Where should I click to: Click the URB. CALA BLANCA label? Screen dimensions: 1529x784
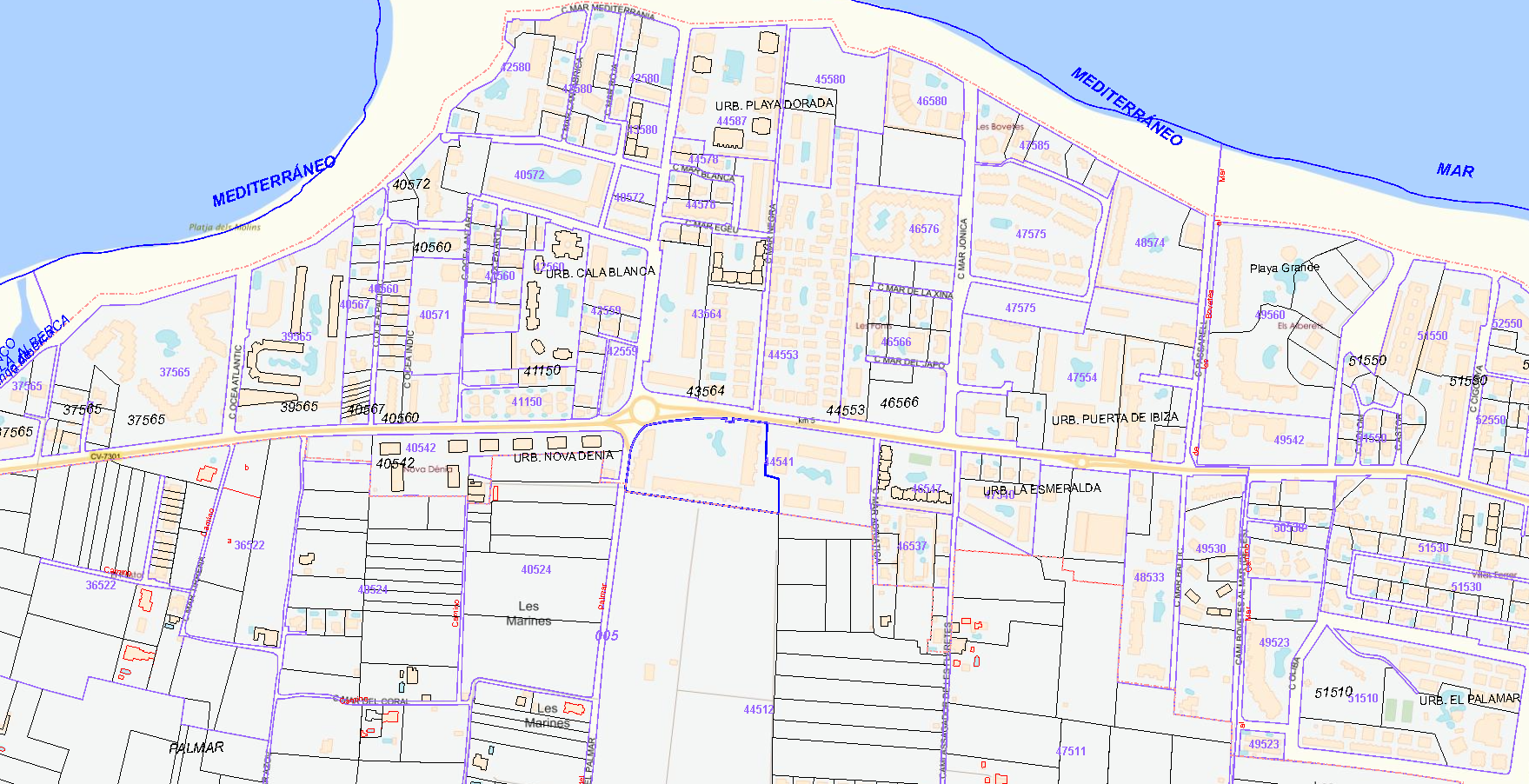pyautogui.click(x=600, y=272)
